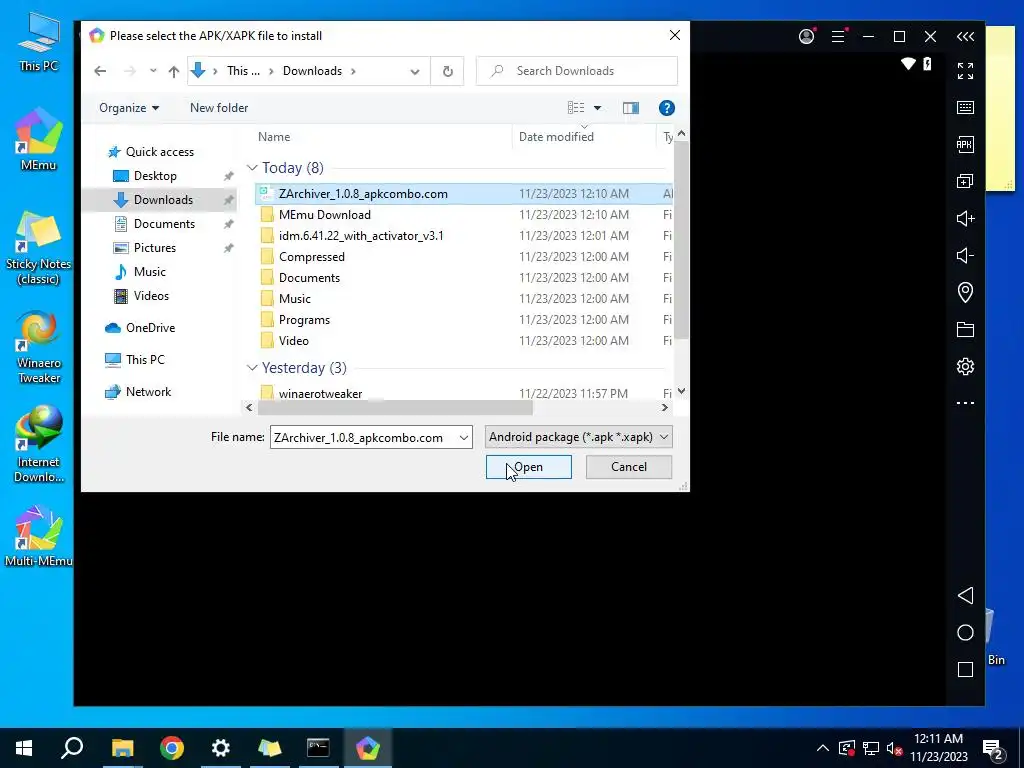1024x768 pixels.
Task: Collapse the Today (8) group
Action: point(252,168)
